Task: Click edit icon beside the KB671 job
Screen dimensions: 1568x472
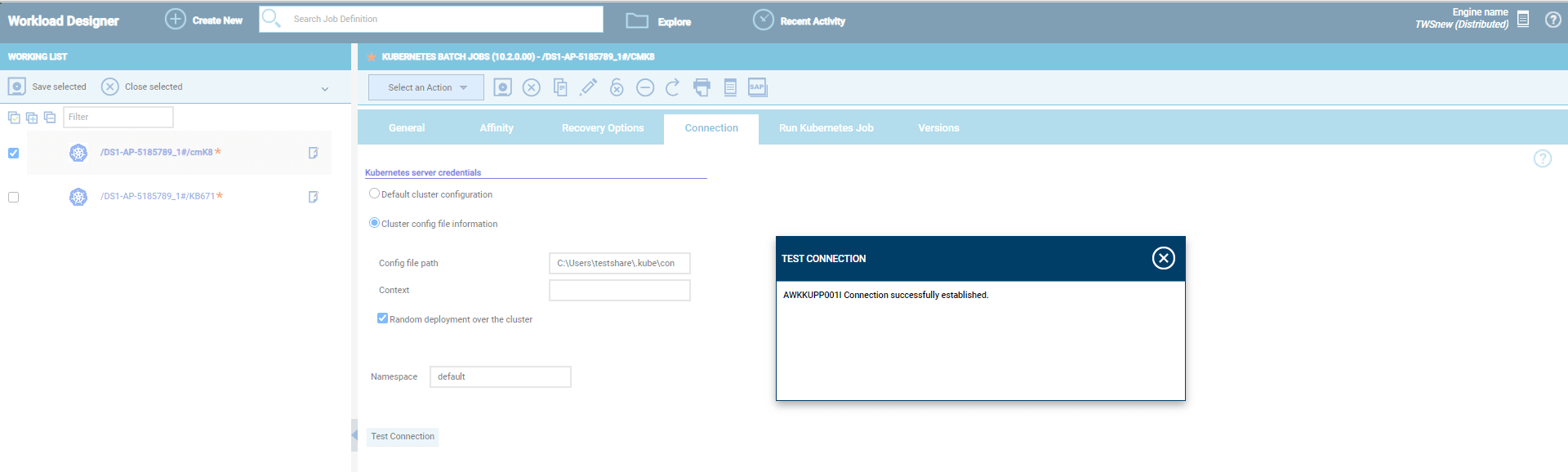Action: pyautogui.click(x=313, y=197)
